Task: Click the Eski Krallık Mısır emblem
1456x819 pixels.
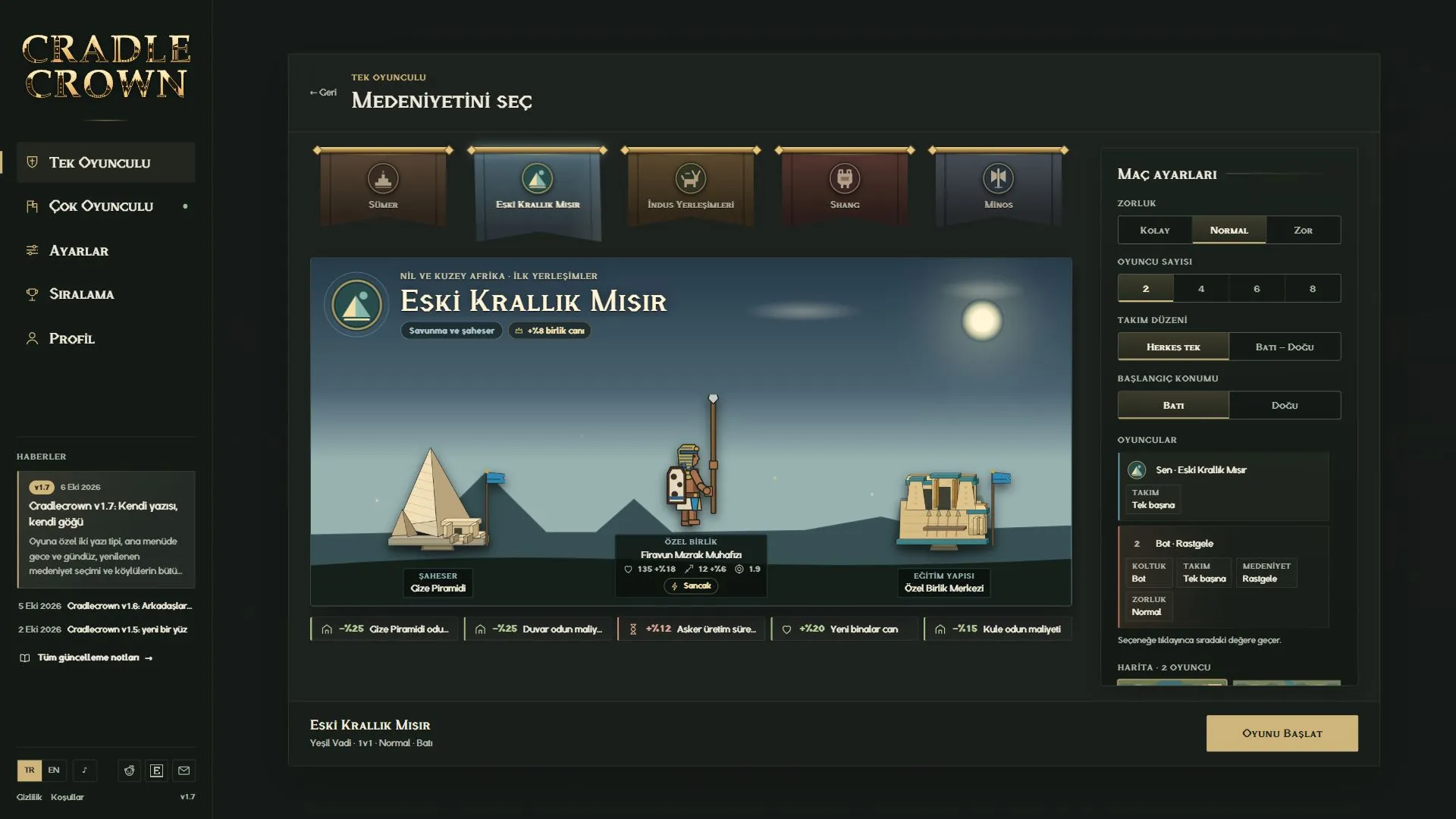Action: click(356, 304)
